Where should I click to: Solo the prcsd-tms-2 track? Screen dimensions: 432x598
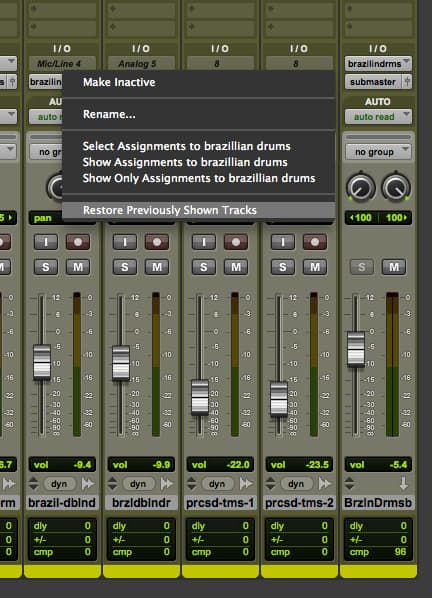pyautogui.click(x=283, y=267)
